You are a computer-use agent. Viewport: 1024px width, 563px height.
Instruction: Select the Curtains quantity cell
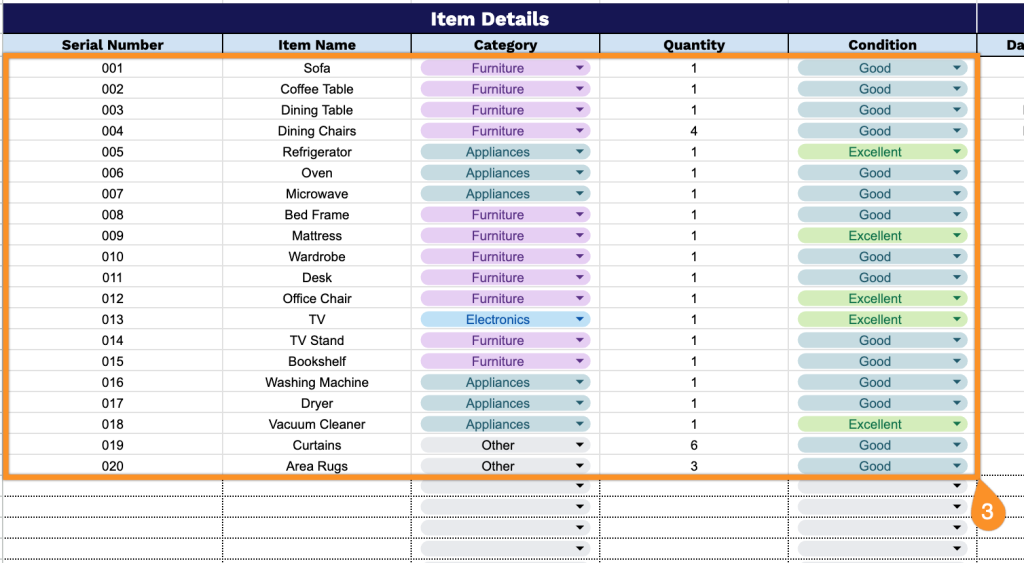(x=694, y=446)
